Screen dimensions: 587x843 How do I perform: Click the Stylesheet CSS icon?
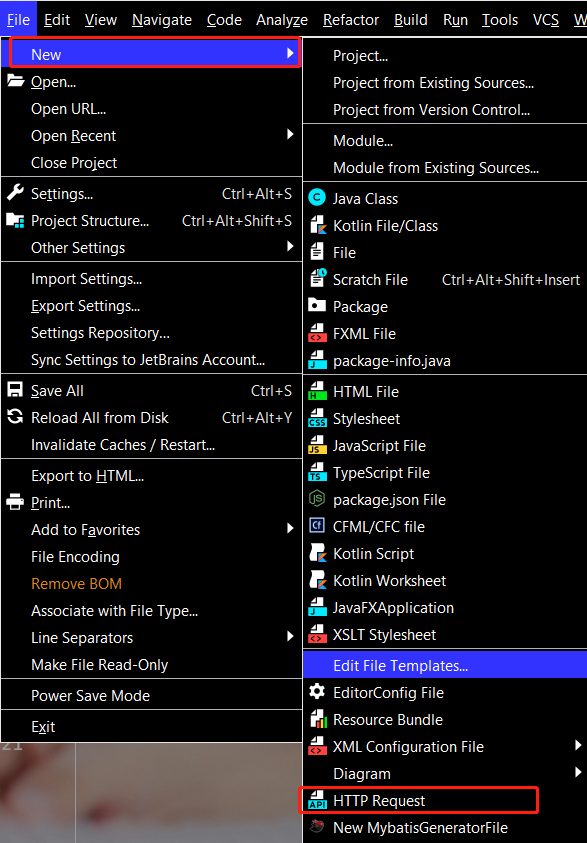[317, 418]
